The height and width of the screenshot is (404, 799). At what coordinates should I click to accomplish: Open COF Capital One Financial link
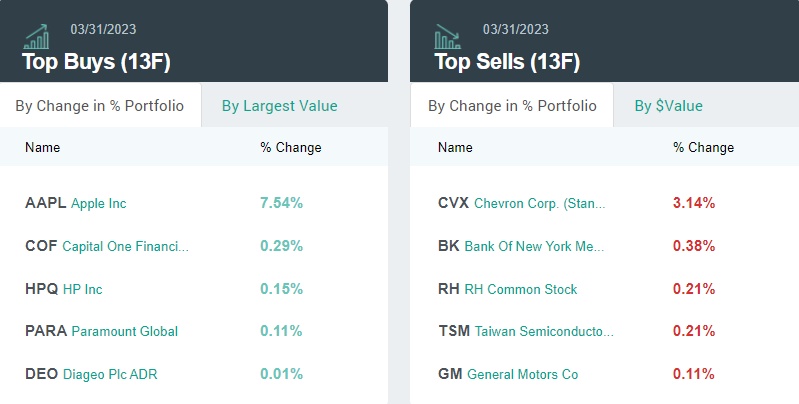tap(107, 246)
